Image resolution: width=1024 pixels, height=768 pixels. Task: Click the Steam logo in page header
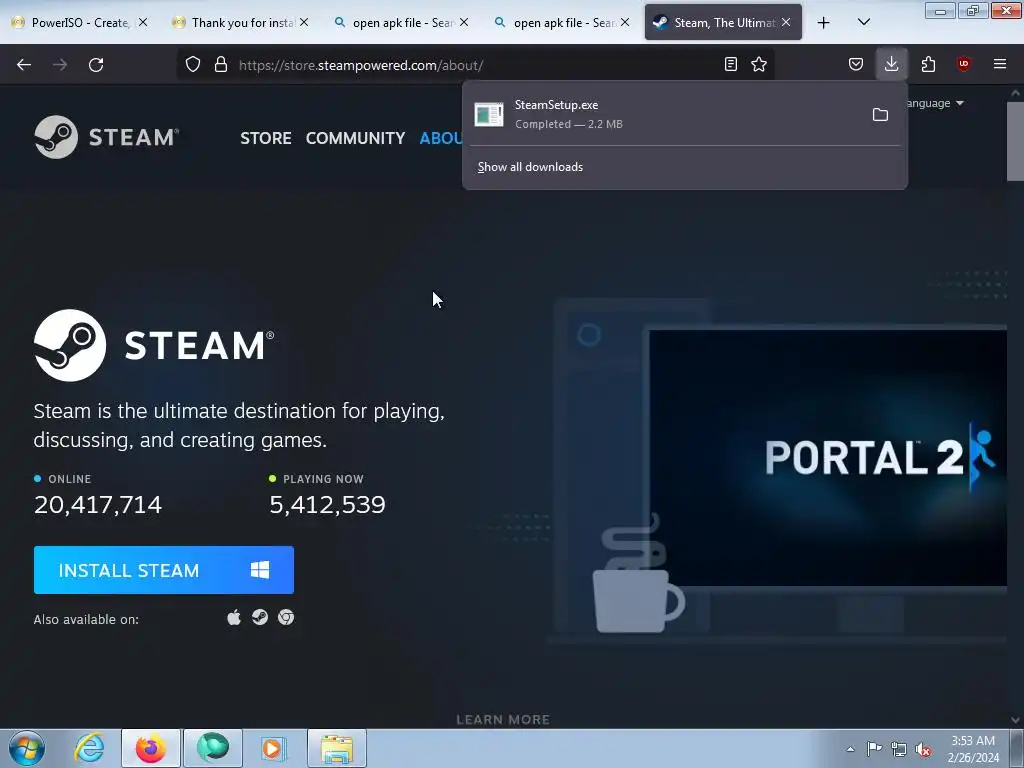click(x=106, y=137)
